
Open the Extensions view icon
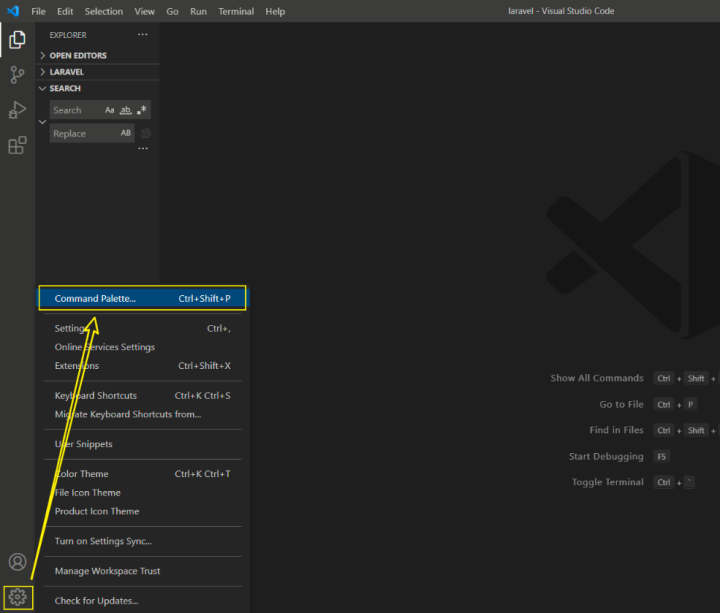17,145
